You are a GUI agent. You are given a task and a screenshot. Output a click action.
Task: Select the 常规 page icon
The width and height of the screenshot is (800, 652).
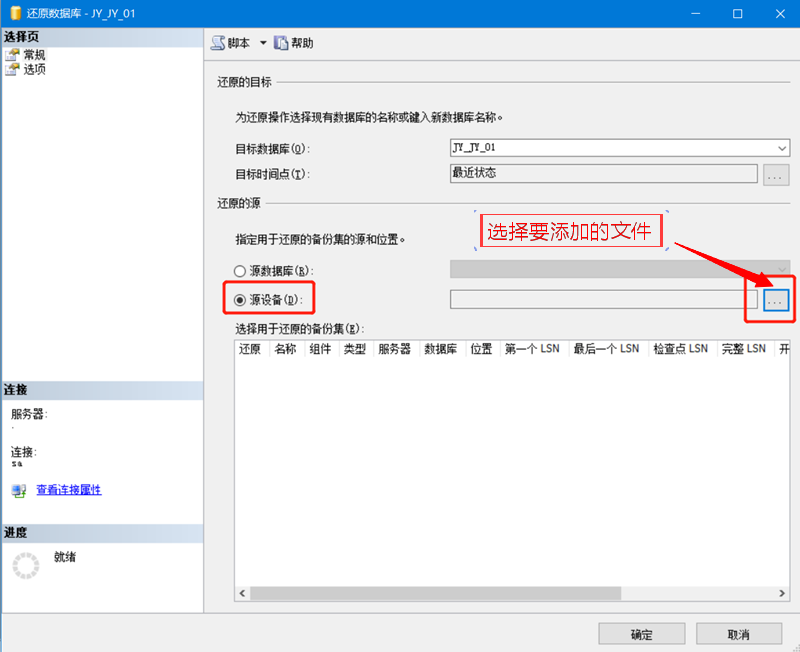pos(12,55)
